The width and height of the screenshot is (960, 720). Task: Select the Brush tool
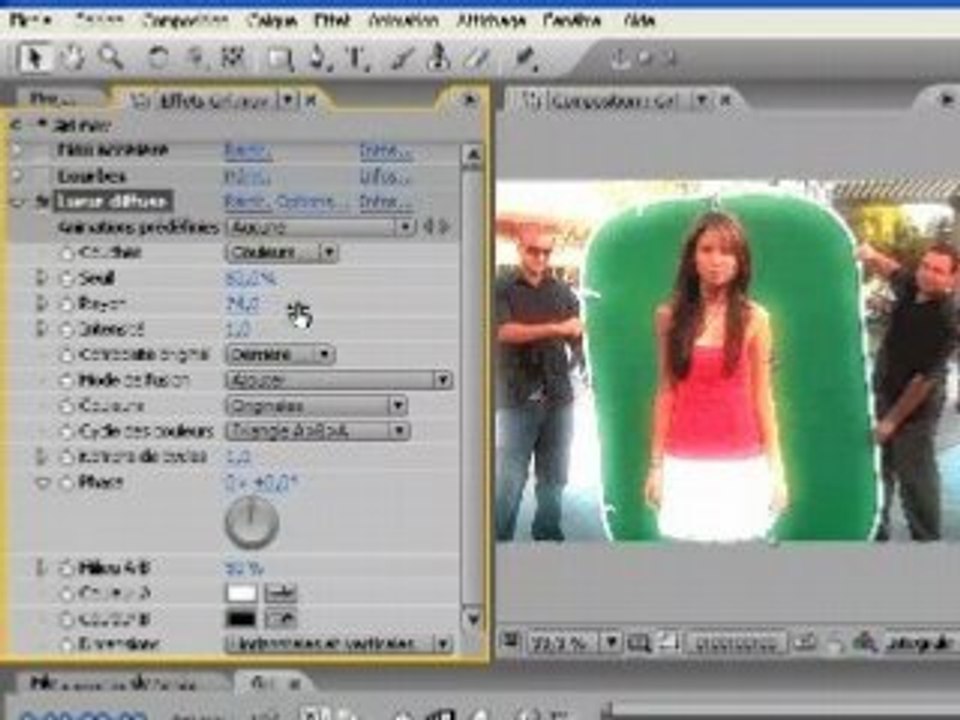click(x=401, y=59)
